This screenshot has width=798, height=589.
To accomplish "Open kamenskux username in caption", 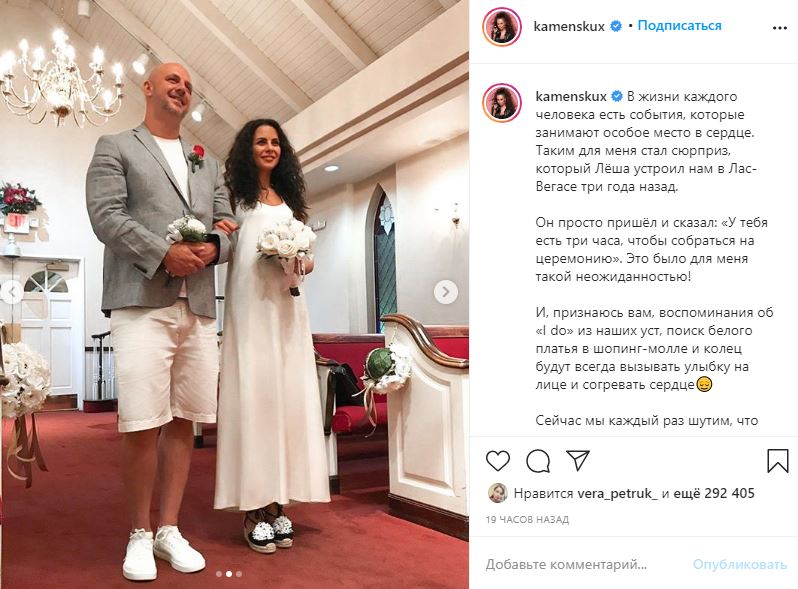I will point(571,96).
